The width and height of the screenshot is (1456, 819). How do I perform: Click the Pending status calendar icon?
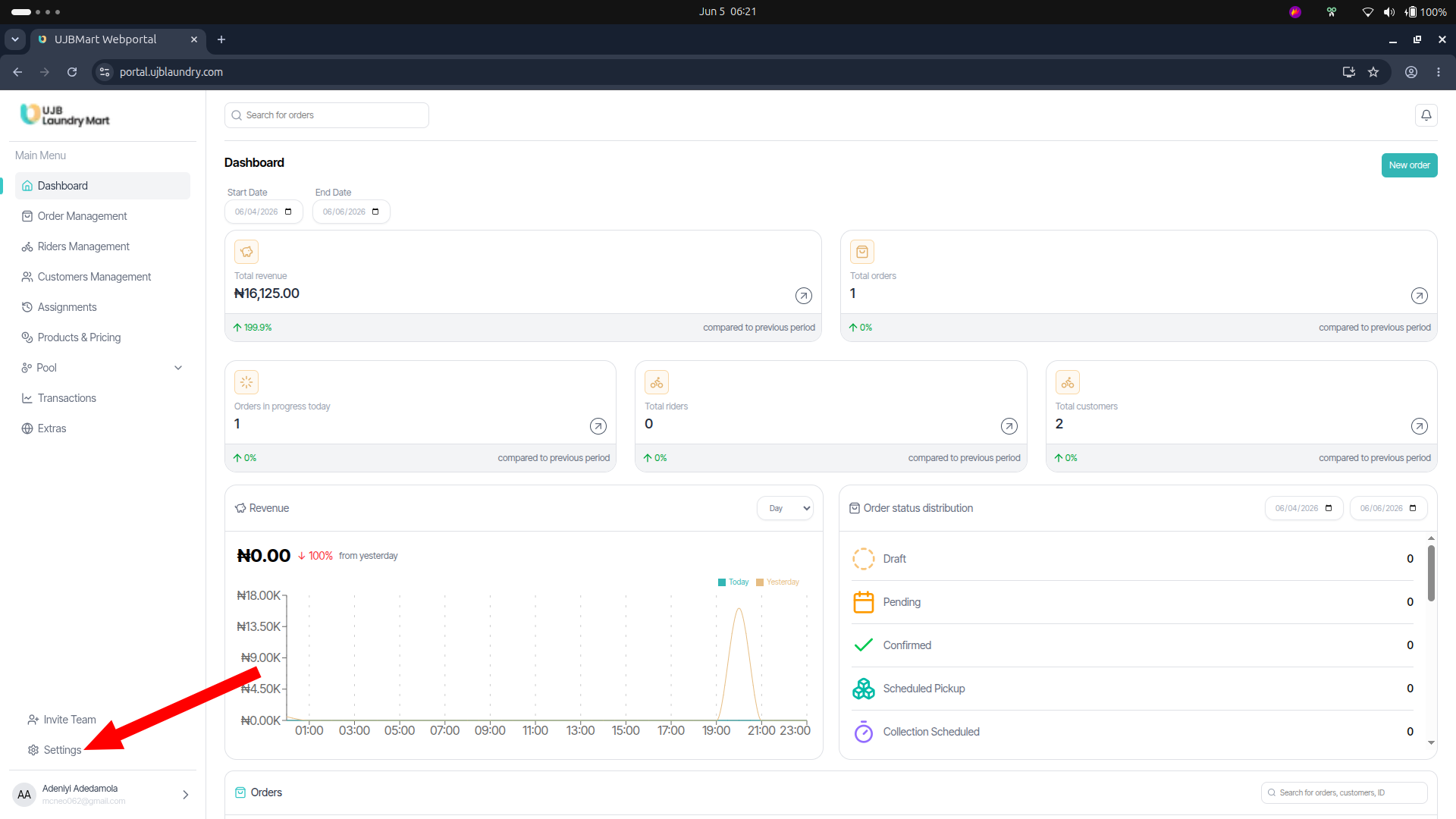tap(863, 602)
